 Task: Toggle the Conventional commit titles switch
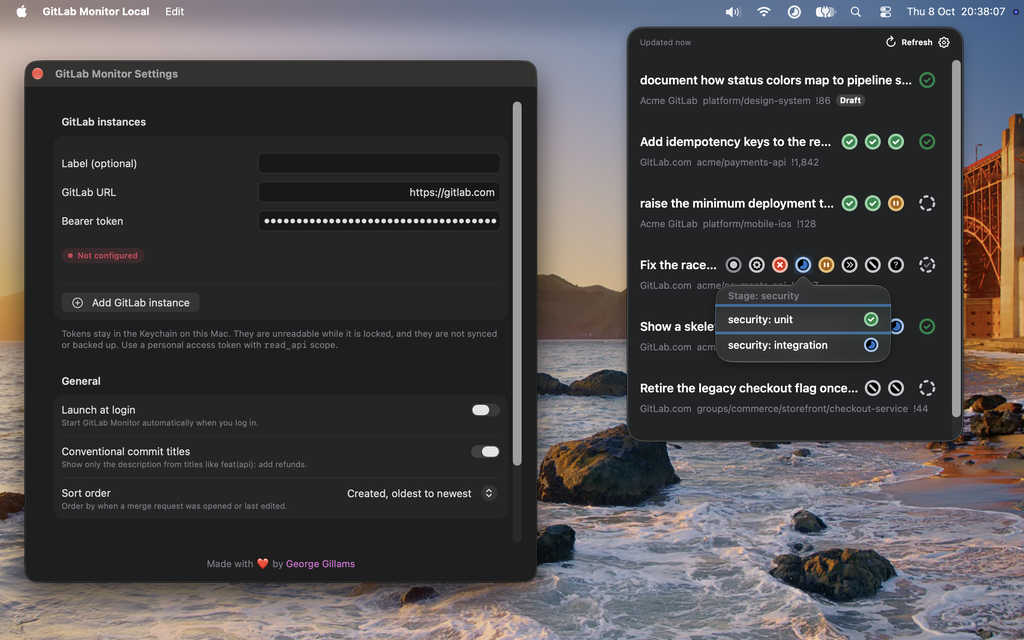pos(485,452)
